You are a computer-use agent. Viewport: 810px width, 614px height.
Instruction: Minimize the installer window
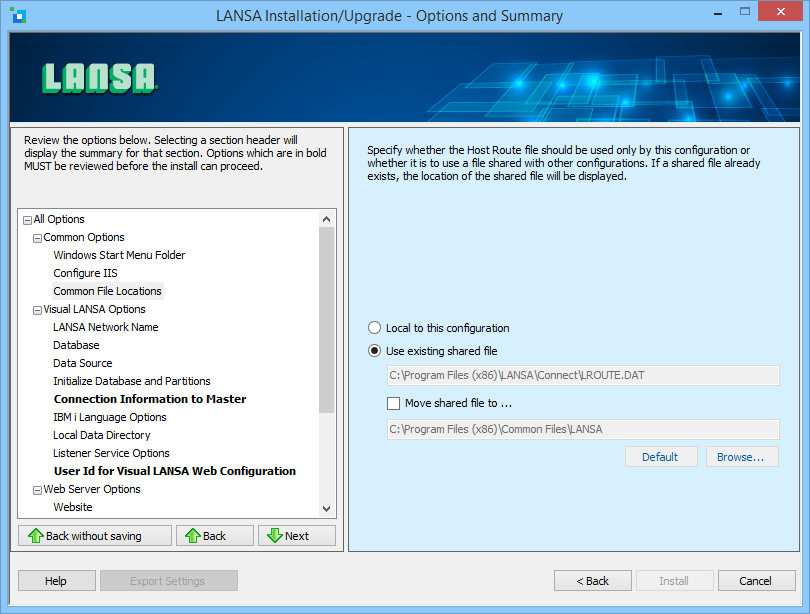coord(718,13)
